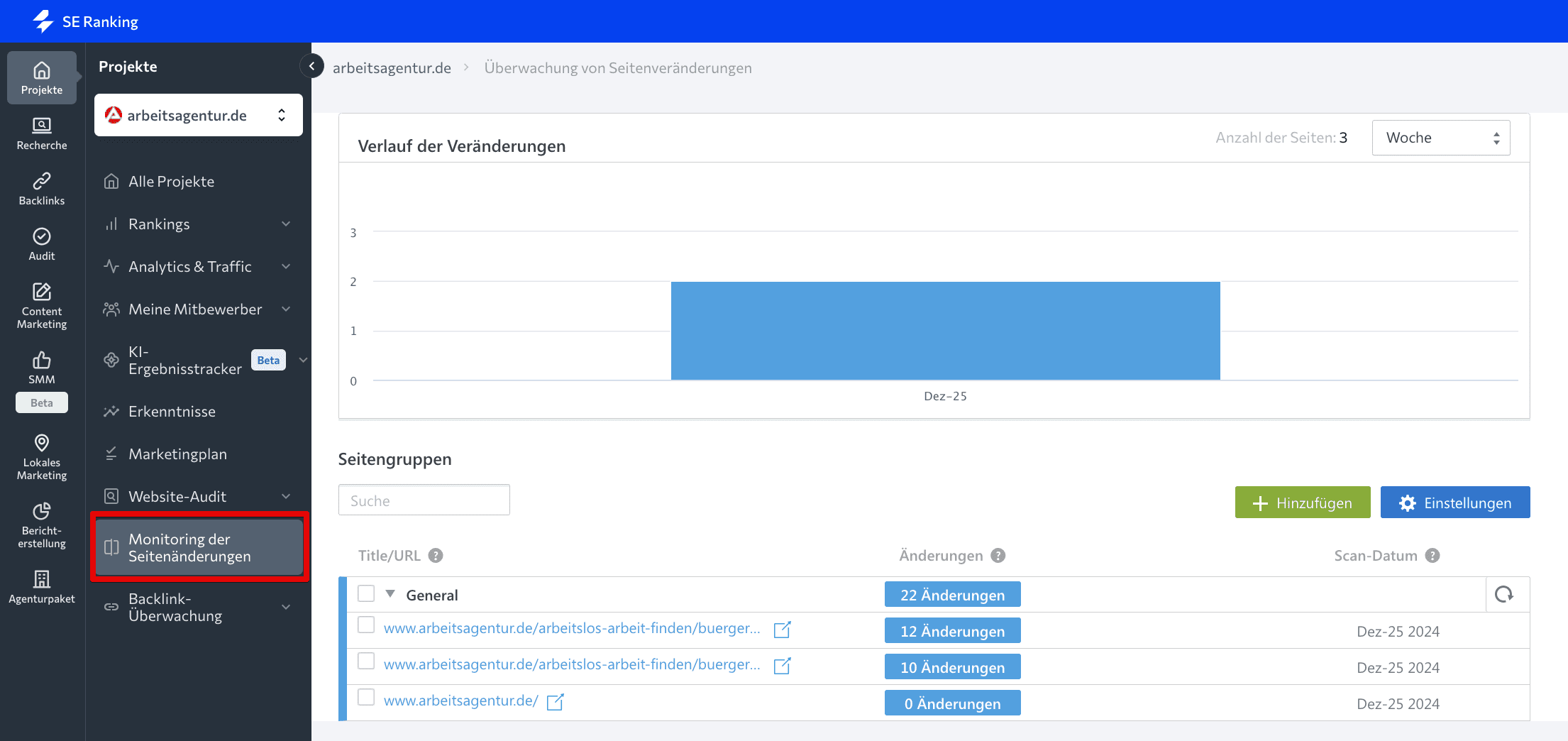
Task: Tick checkbox for the 12 Änderungen URL row
Action: tap(366, 625)
